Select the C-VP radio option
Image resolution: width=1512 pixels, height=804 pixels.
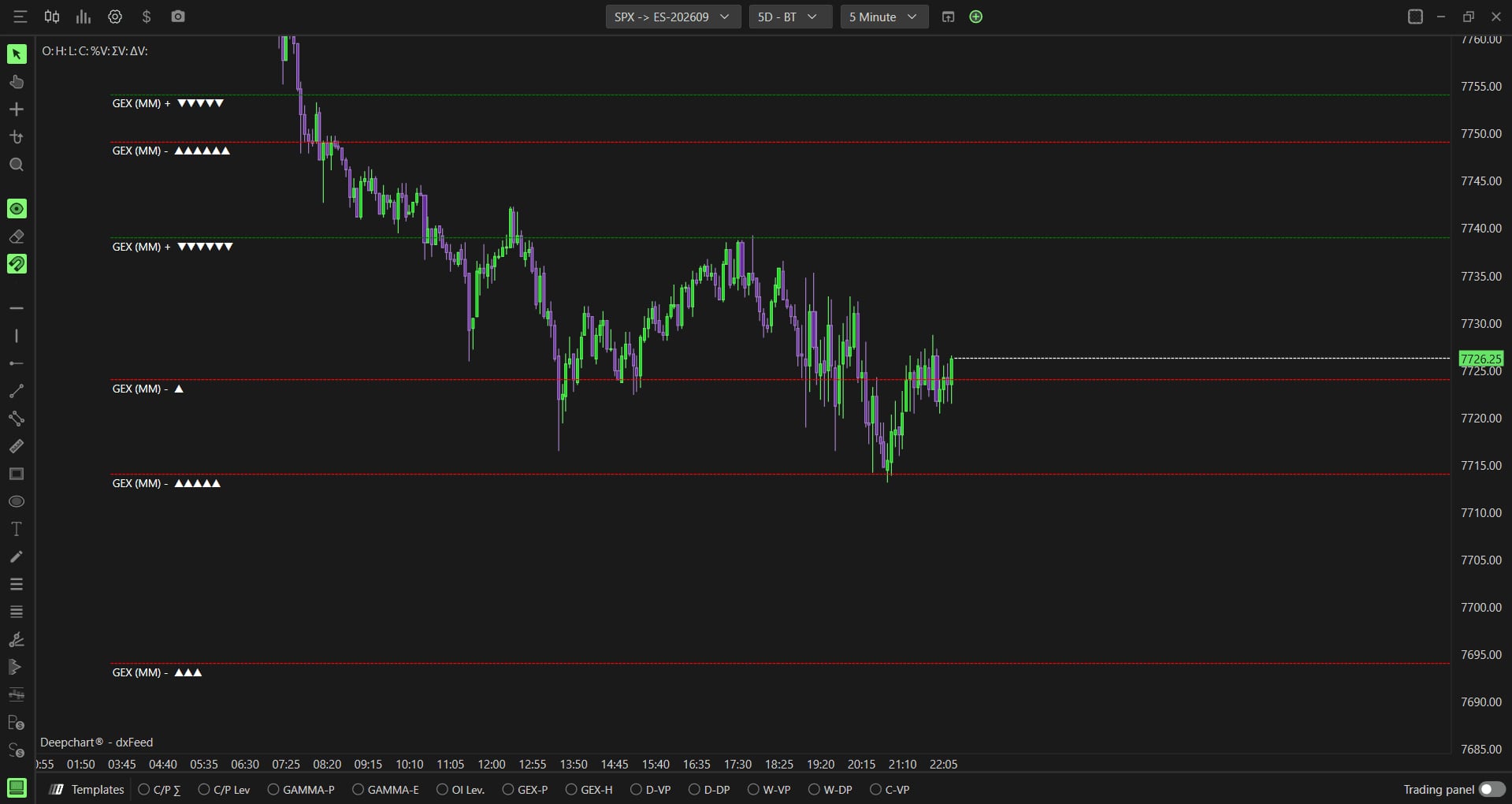click(890, 789)
